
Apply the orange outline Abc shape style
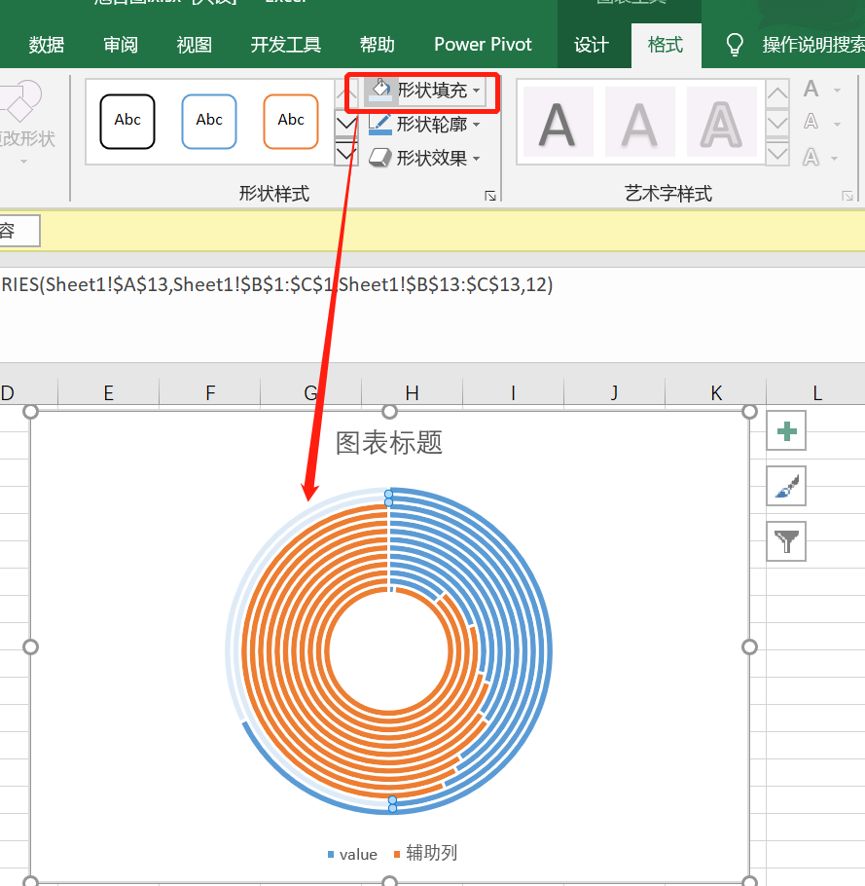pyautogui.click(x=291, y=121)
